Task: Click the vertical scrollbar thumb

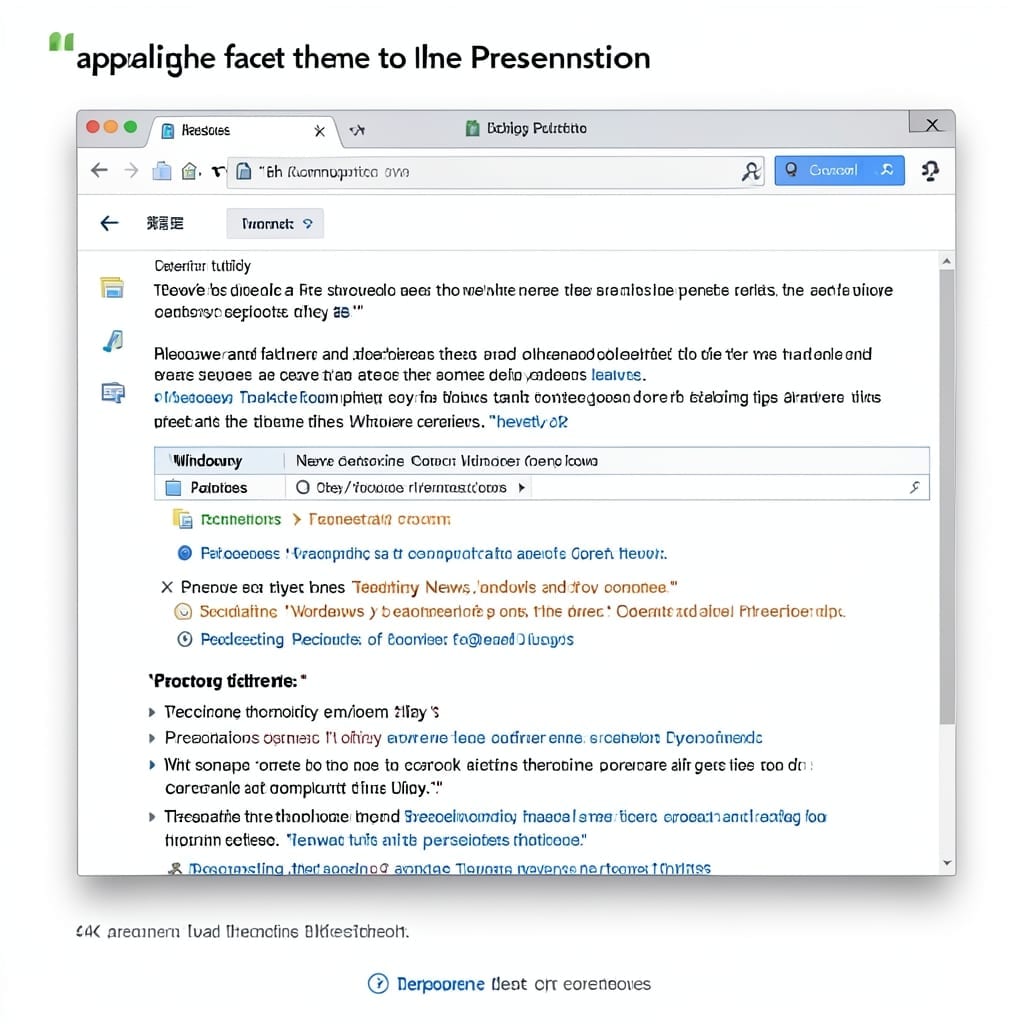Action: coord(947,496)
